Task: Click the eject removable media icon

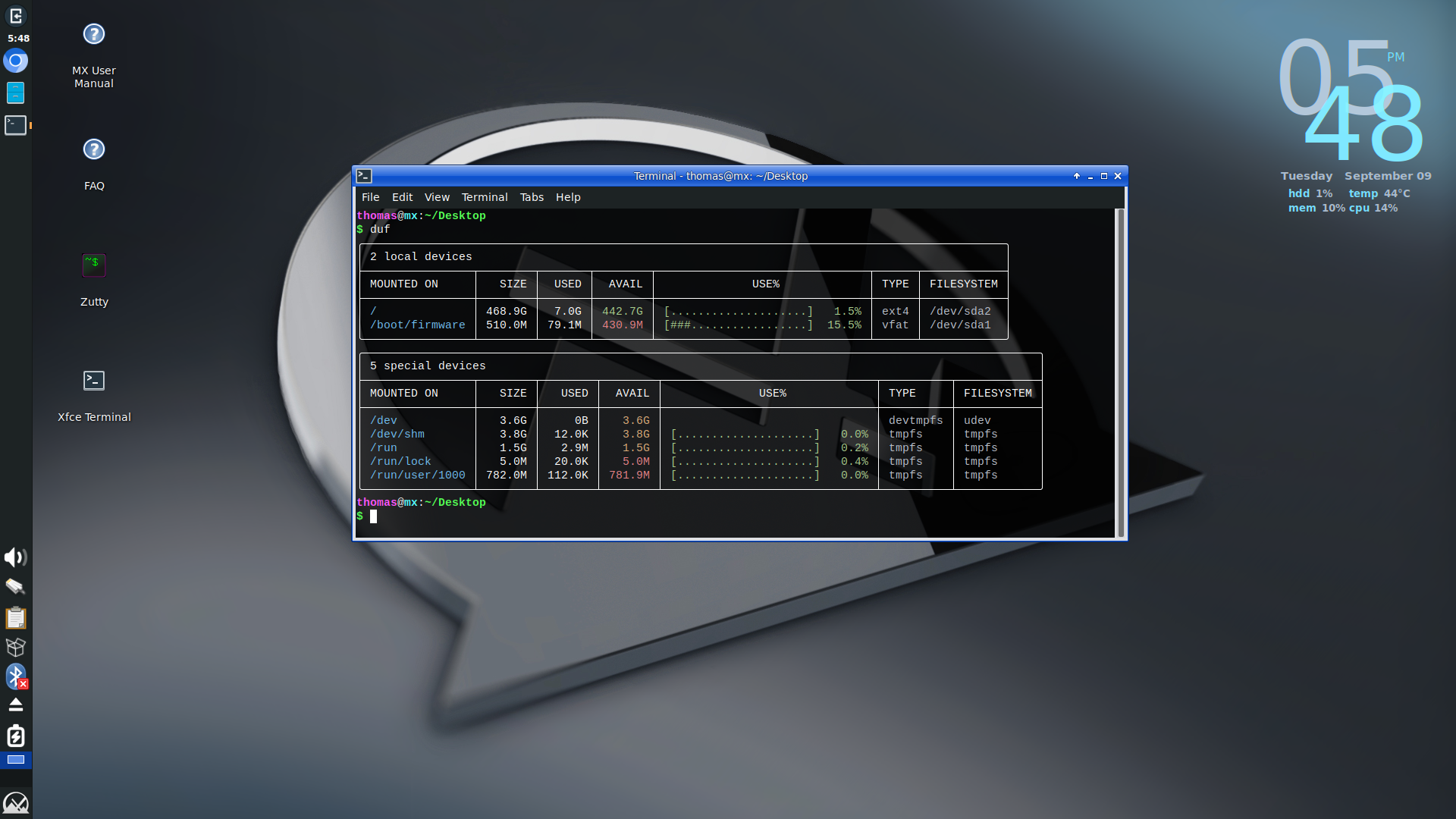Action: (x=16, y=704)
